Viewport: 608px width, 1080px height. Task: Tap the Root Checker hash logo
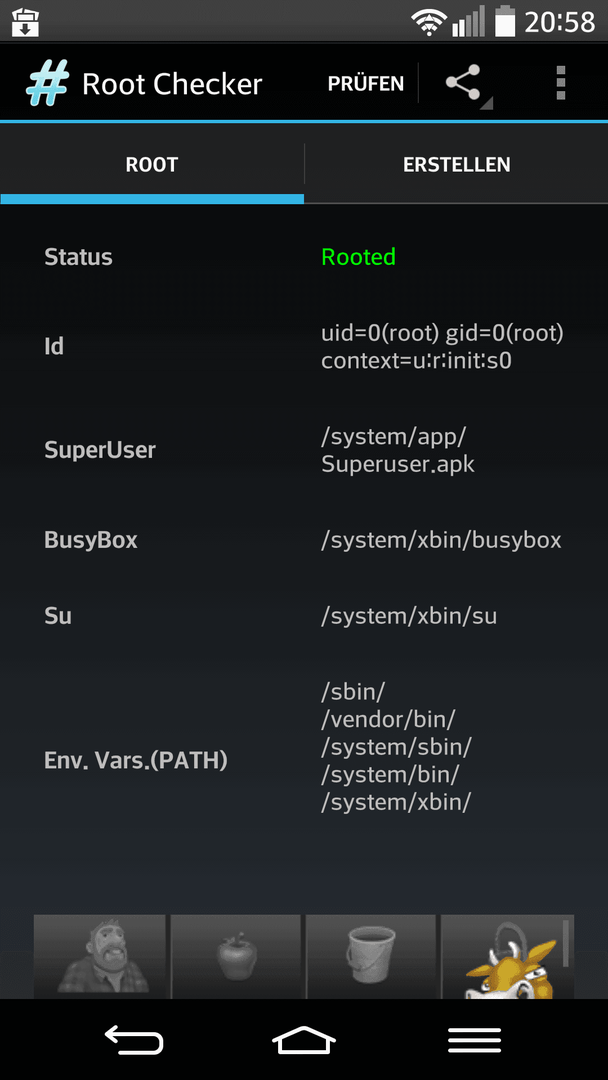point(48,84)
